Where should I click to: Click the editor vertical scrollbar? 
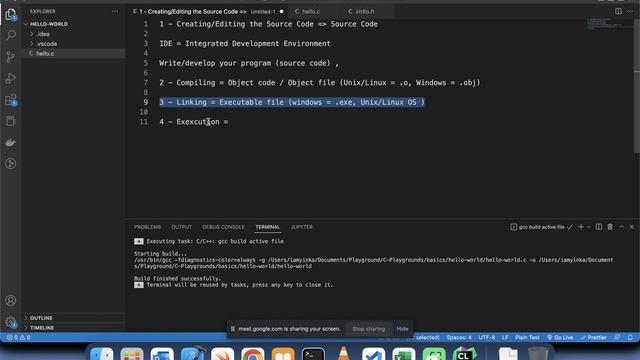click(637, 86)
